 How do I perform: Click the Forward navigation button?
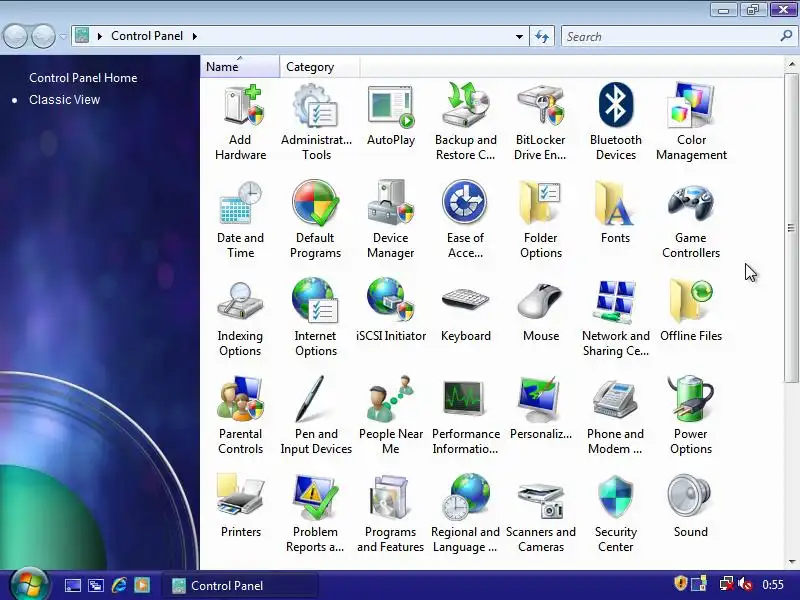tap(43, 36)
